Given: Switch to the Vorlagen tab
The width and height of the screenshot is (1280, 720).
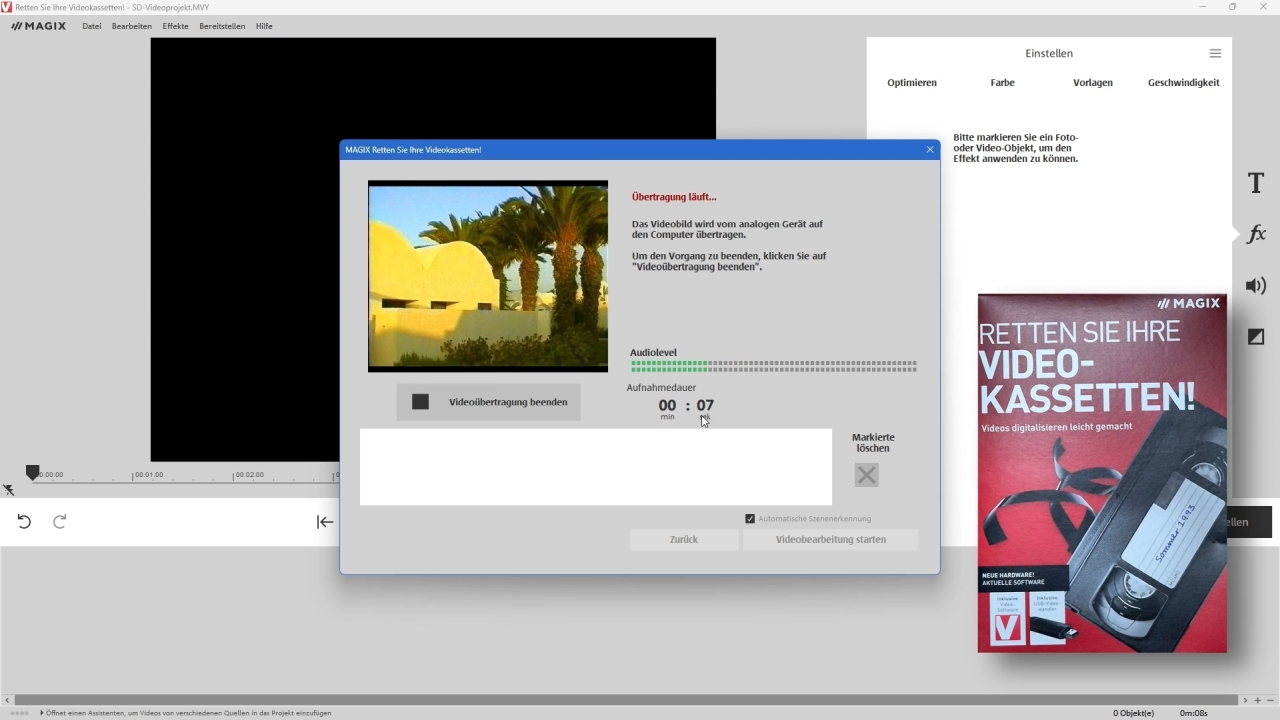Looking at the screenshot, I should (1093, 83).
